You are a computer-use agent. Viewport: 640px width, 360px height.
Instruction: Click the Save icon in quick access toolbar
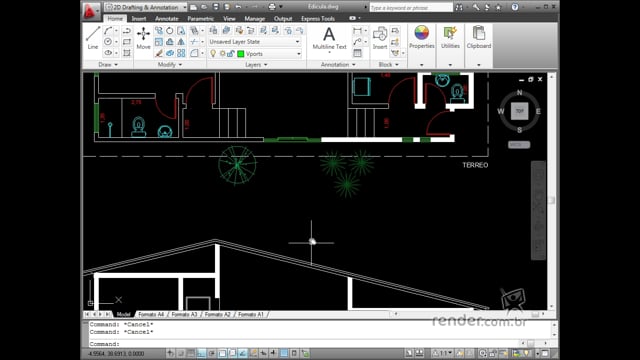[x=216, y=7]
